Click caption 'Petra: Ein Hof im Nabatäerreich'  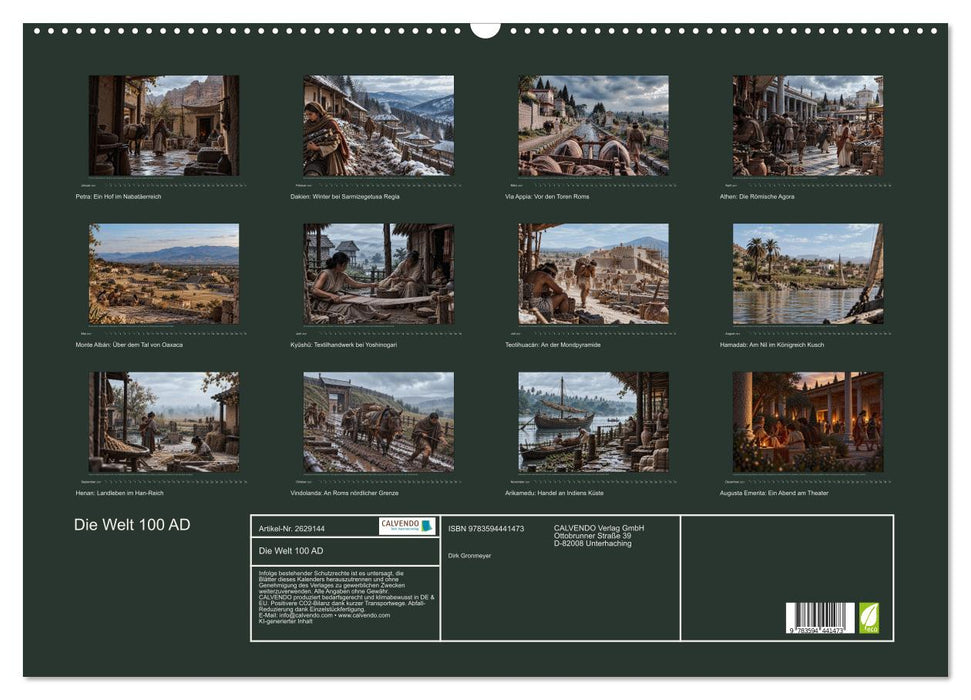coord(118,196)
